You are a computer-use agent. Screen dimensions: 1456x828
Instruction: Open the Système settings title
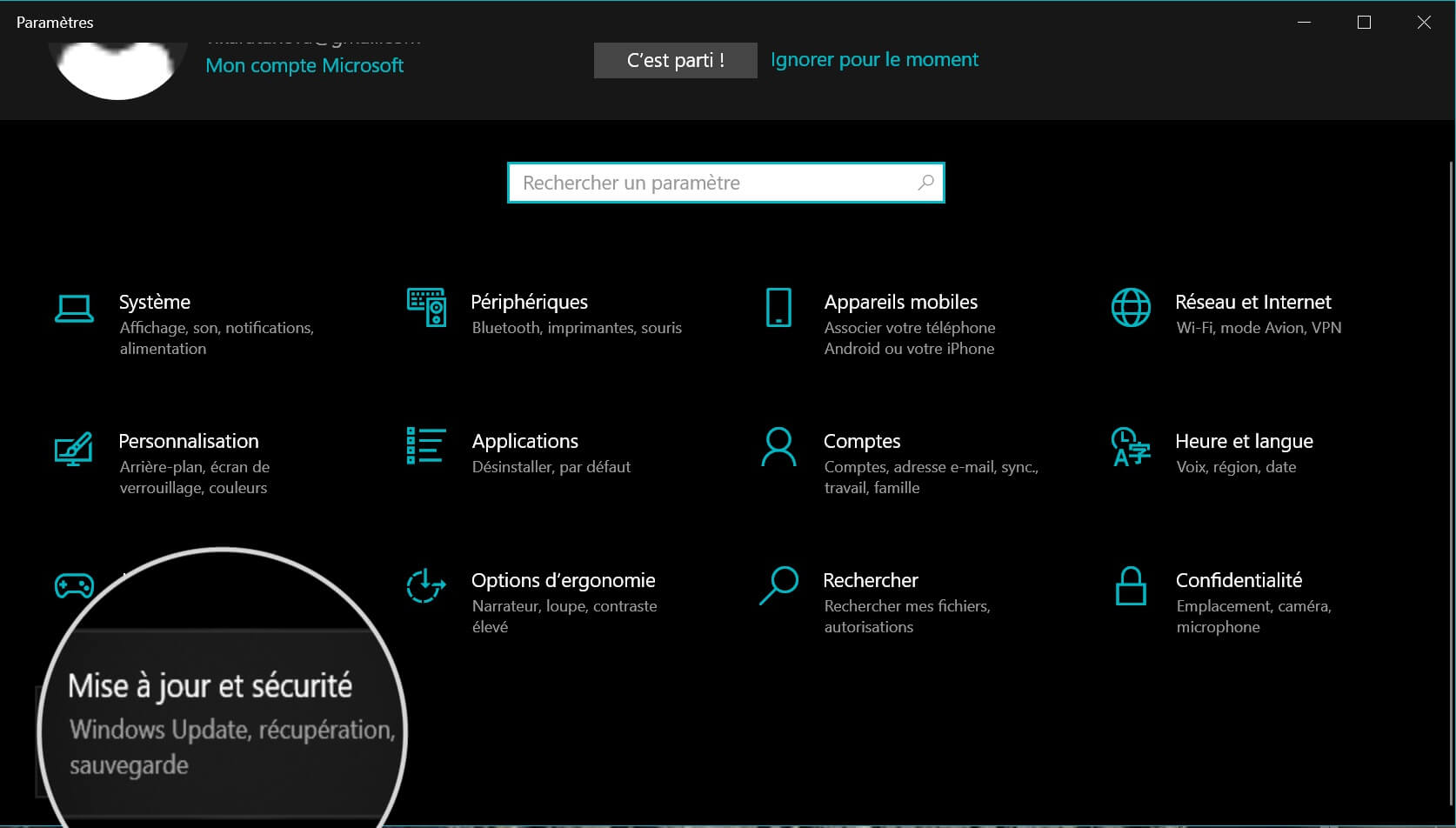155,302
